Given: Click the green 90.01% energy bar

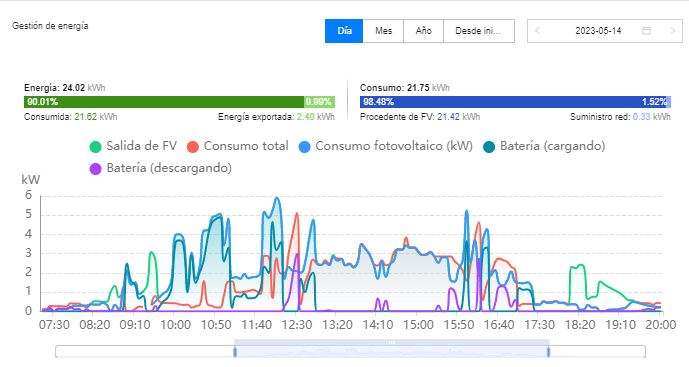Looking at the screenshot, I should 164,102.
